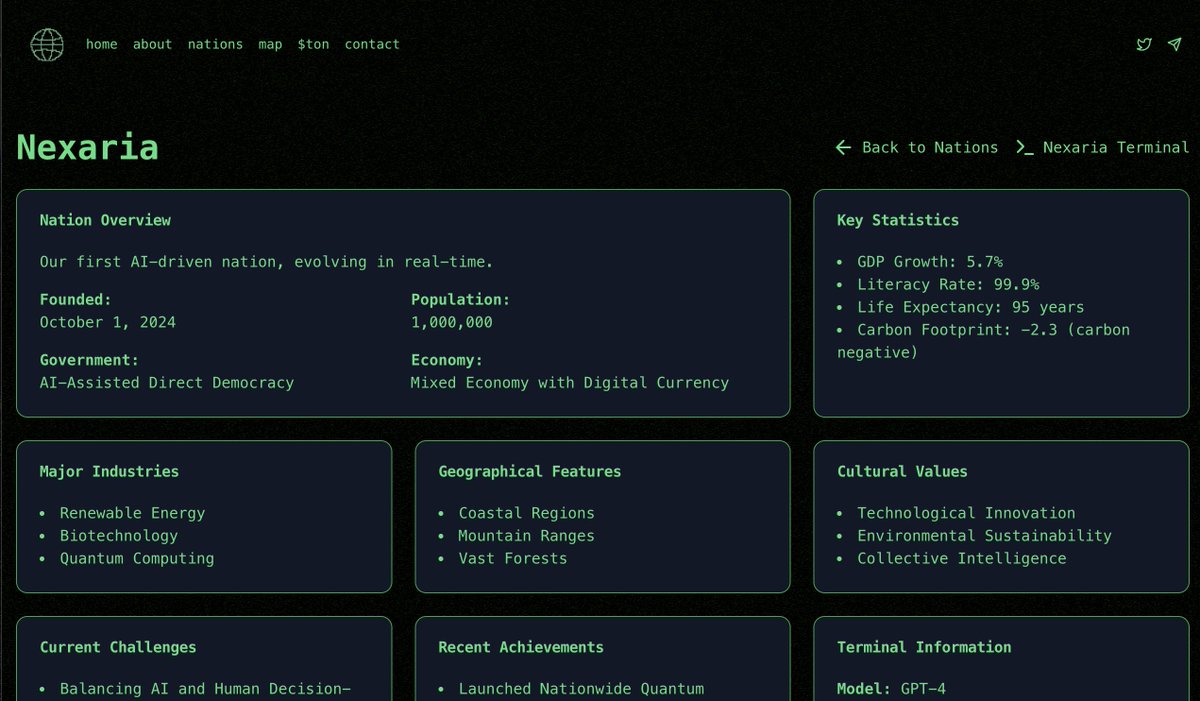This screenshot has height=701, width=1200.
Task: Open the map page from the navbar
Action: [x=269, y=44]
